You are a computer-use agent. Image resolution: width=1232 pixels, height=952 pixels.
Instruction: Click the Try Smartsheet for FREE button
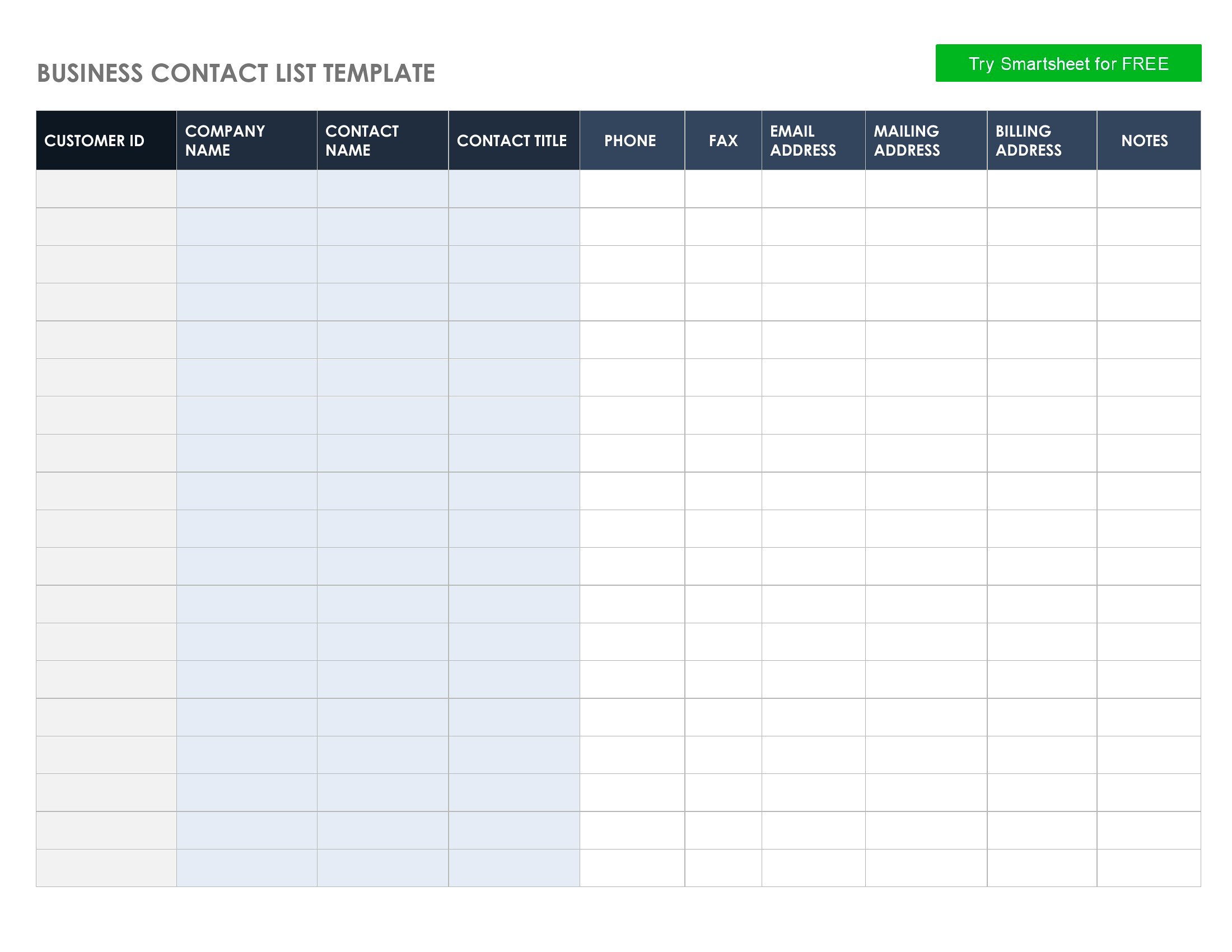(x=1068, y=63)
